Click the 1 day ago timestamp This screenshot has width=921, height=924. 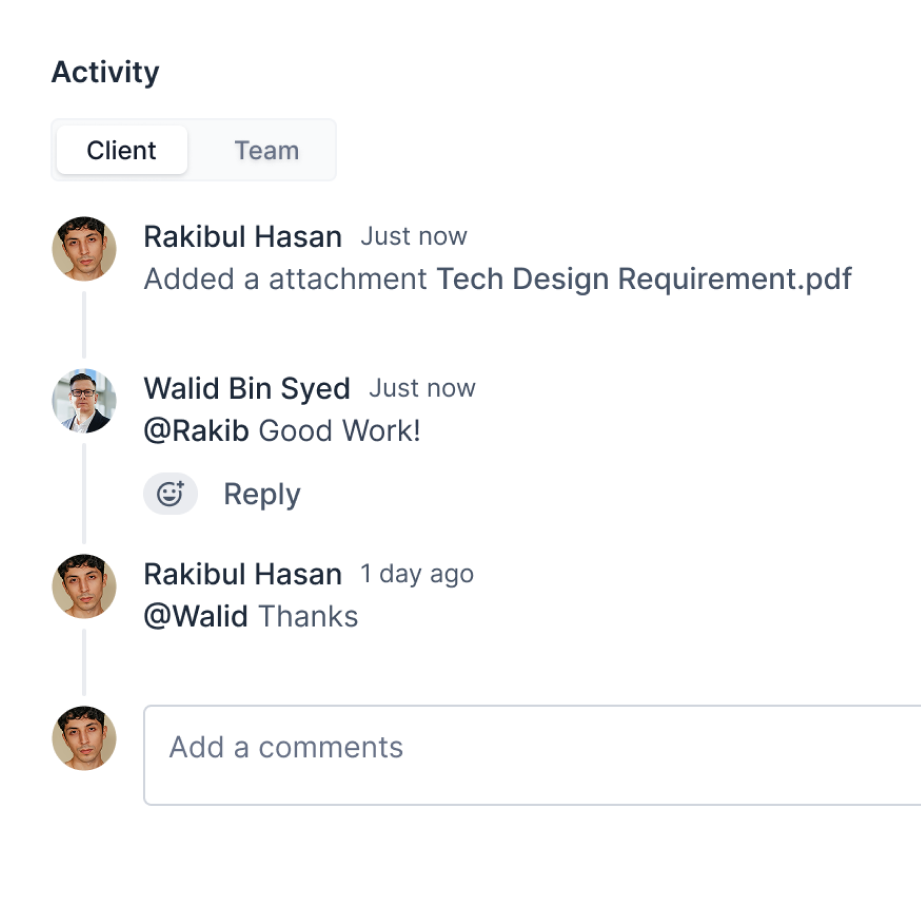click(x=417, y=574)
